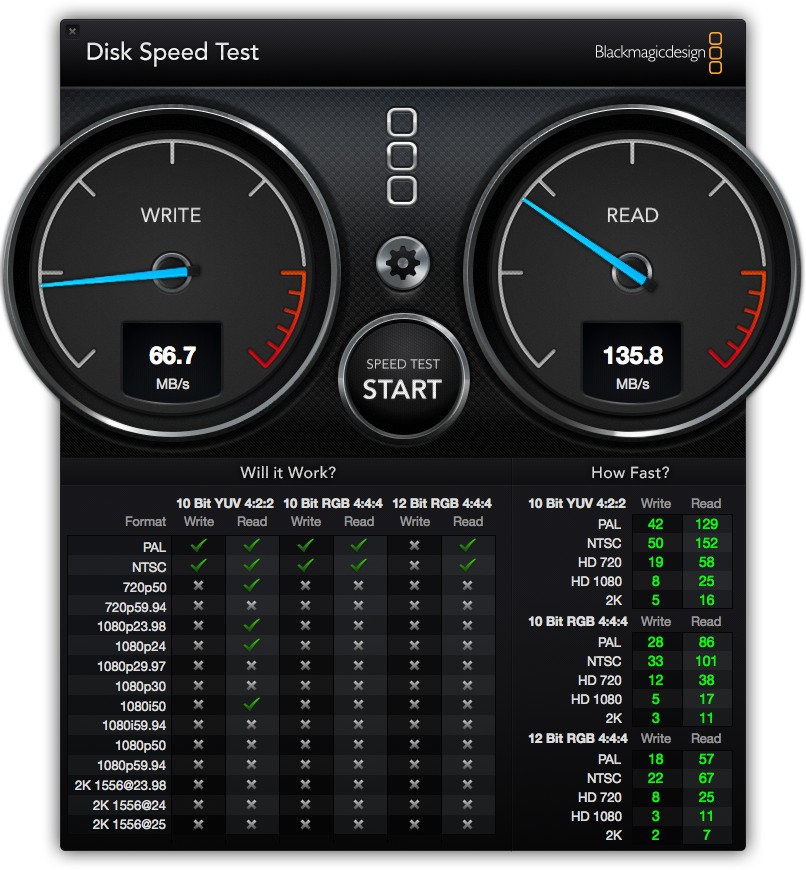Click the WRITE gauge label

pyautogui.click(x=170, y=215)
